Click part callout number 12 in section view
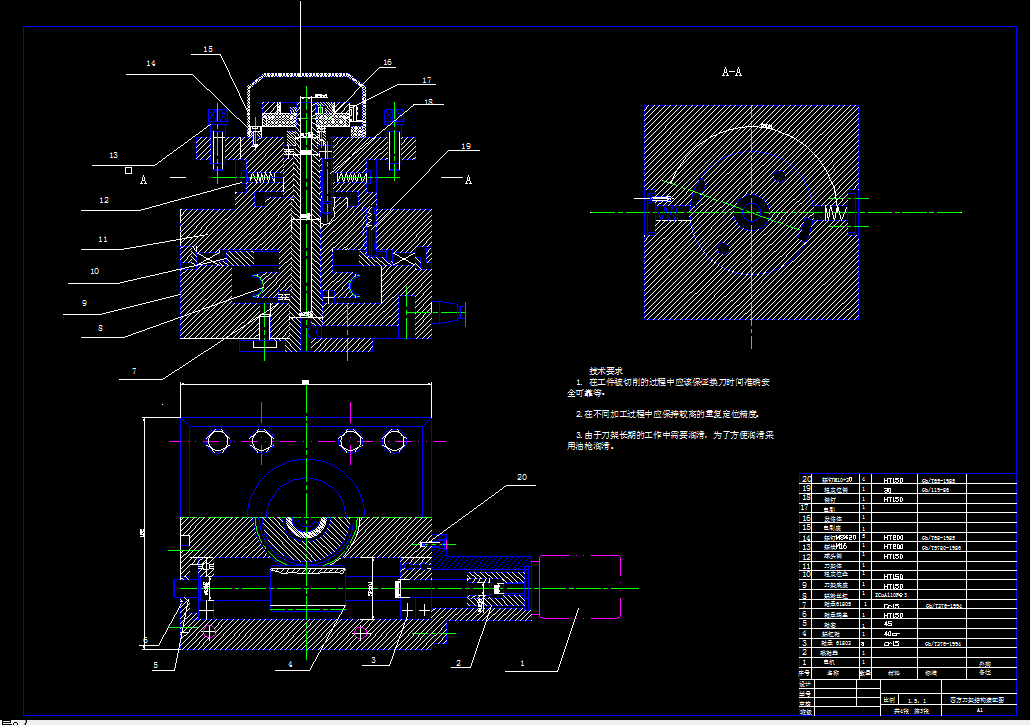The height and width of the screenshot is (725, 1030). tap(104, 200)
